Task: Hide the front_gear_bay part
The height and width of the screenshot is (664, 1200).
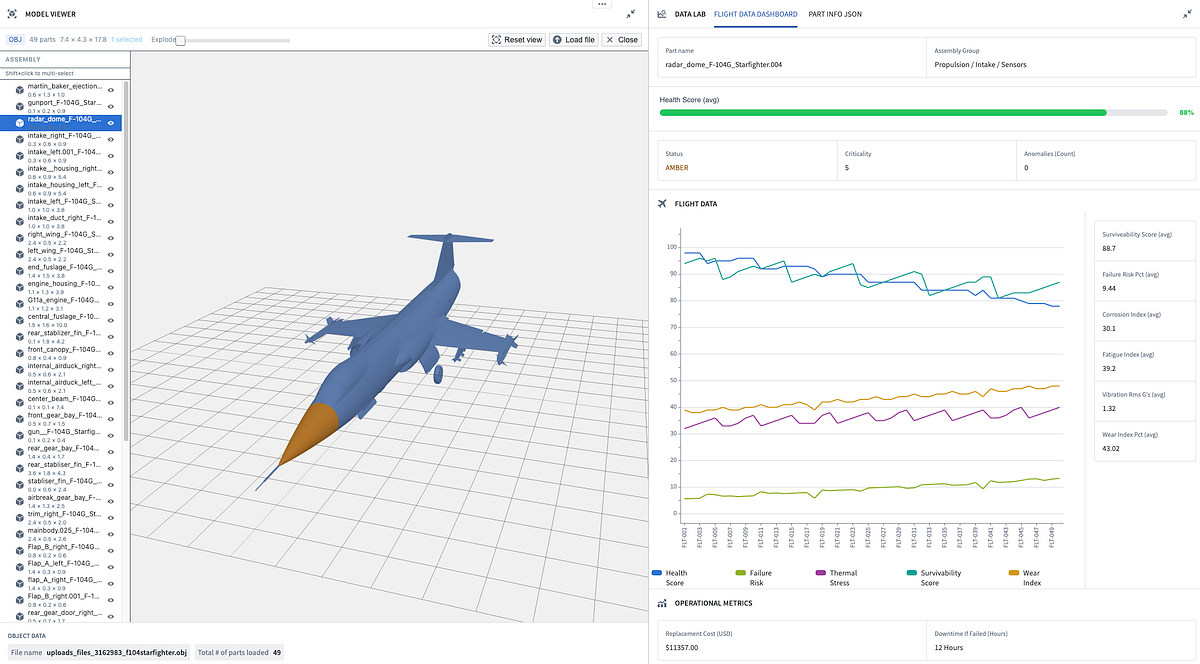Action: click(111, 419)
